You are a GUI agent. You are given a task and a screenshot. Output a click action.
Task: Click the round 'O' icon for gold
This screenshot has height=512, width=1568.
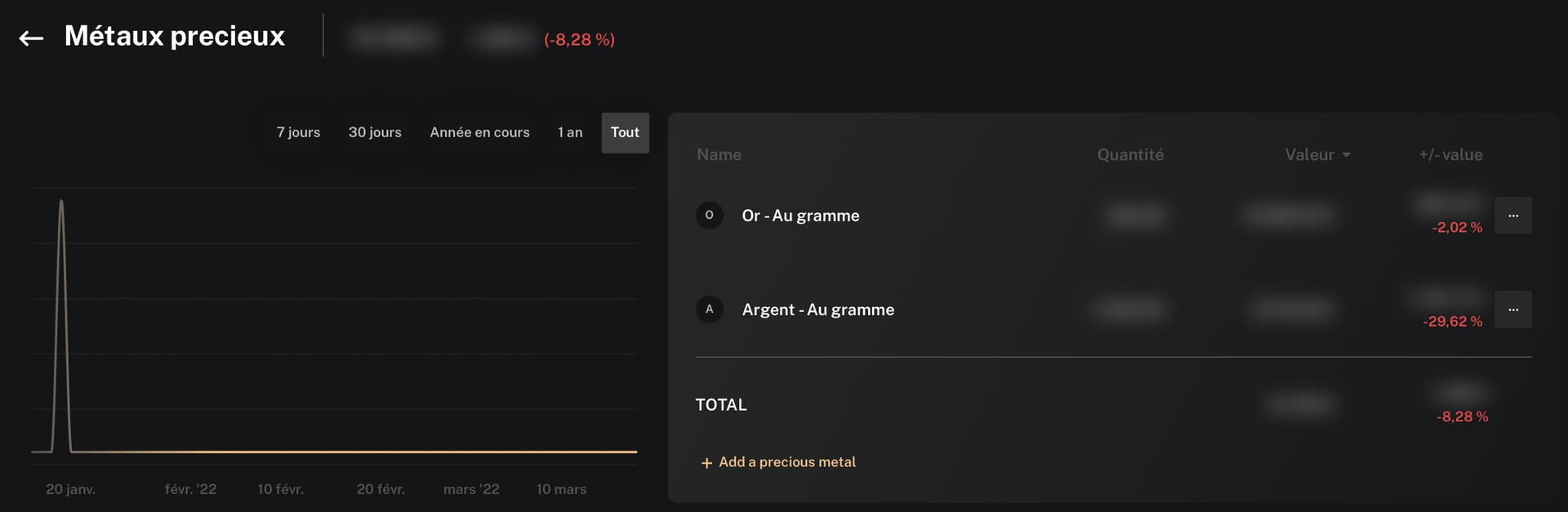709,215
